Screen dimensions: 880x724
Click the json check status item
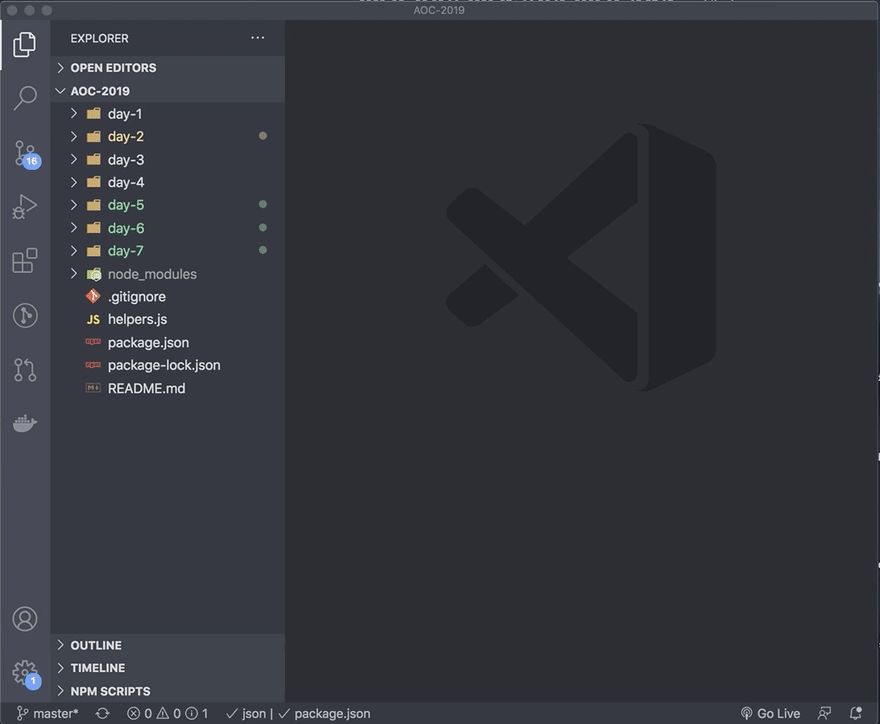pyautogui.click(x=246, y=713)
